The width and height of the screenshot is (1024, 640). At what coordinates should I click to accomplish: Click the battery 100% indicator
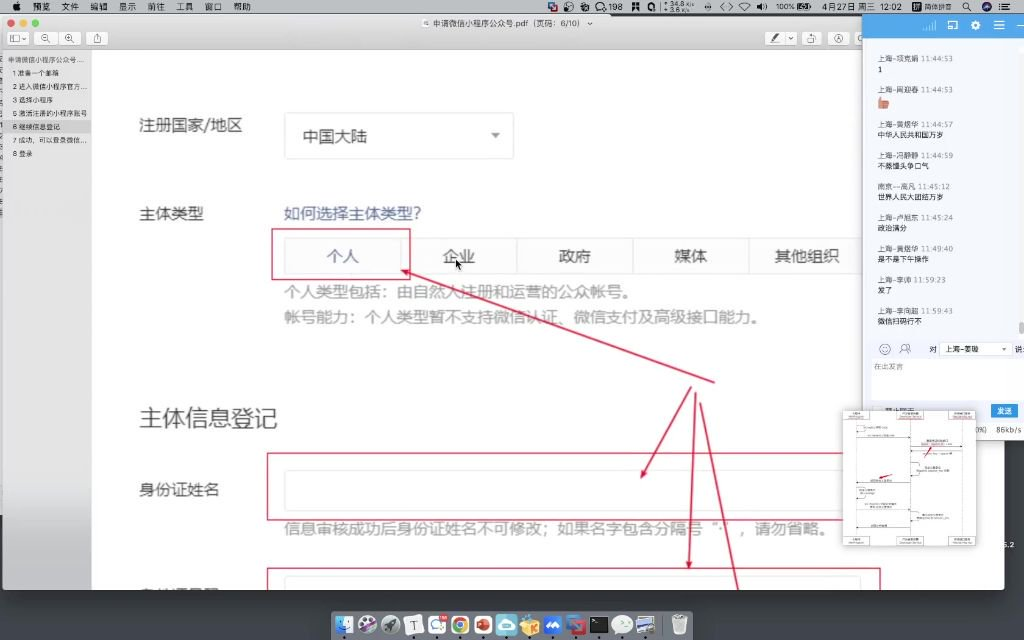click(793, 7)
